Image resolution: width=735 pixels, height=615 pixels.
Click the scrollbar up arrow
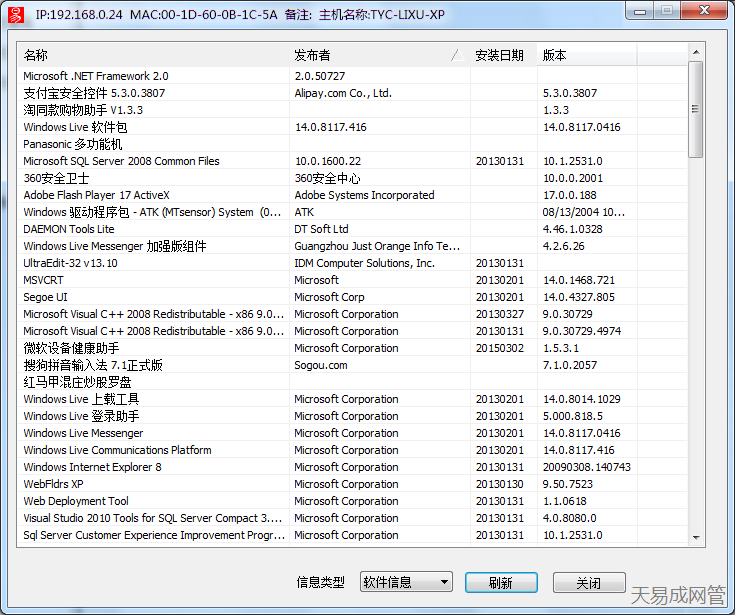click(x=695, y=52)
